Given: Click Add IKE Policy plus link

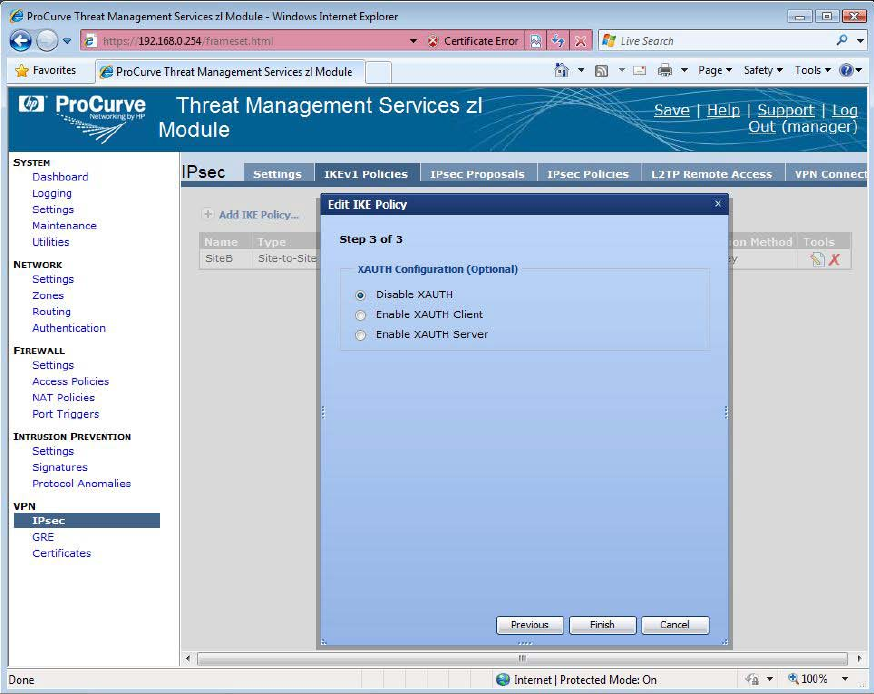Looking at the screenshot, I should pyautogui.click(x=251, y=215).
